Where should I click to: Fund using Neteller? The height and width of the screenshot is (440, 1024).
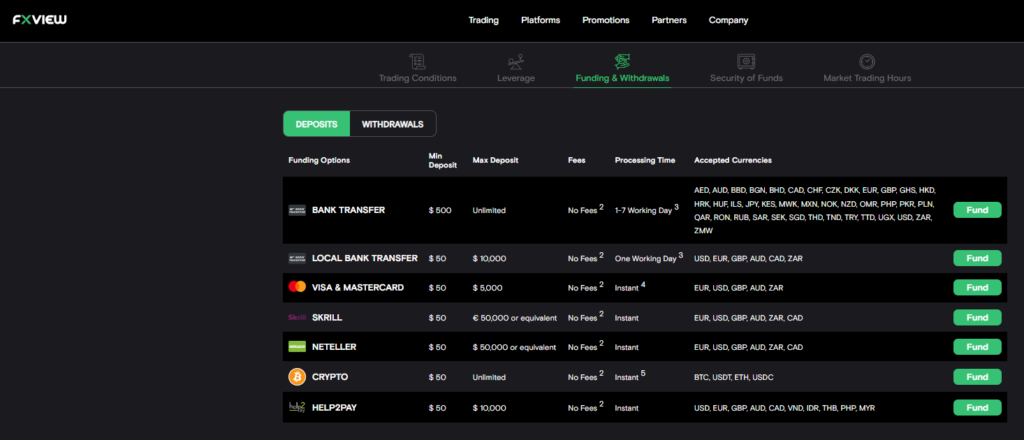pos(977,347)
